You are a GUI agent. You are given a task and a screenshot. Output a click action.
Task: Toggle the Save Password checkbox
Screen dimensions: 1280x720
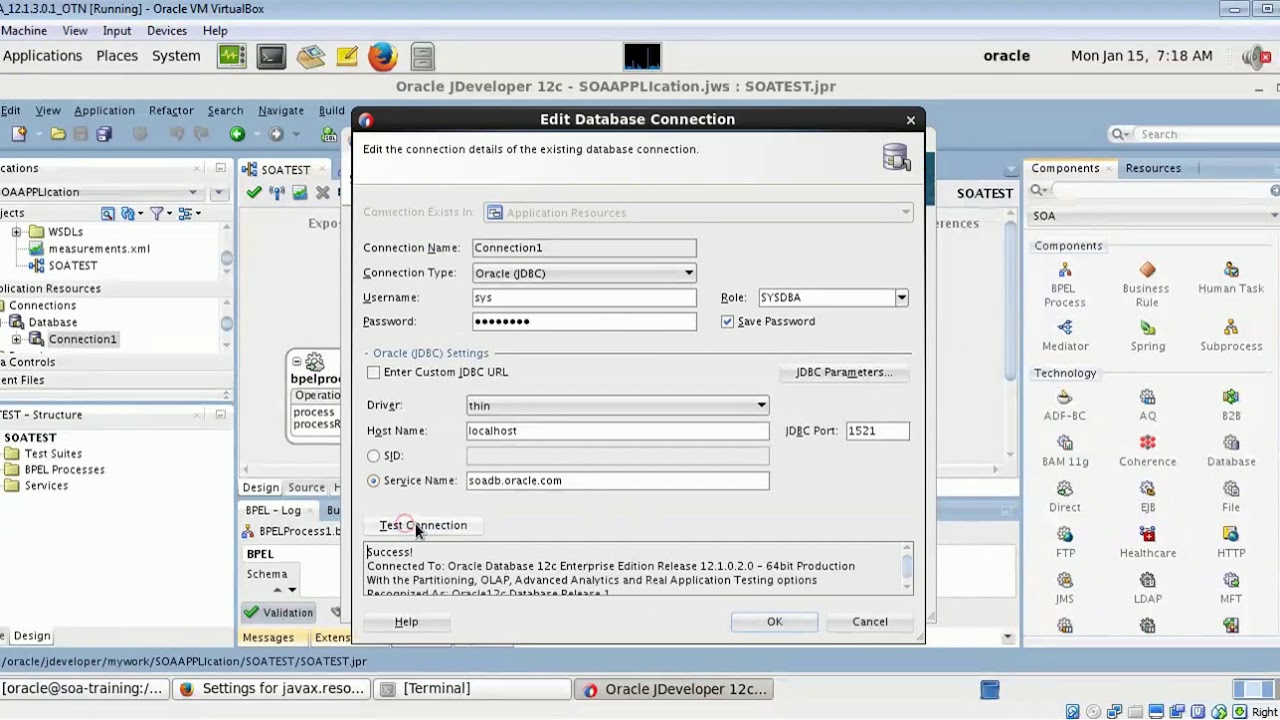point(727,321)
